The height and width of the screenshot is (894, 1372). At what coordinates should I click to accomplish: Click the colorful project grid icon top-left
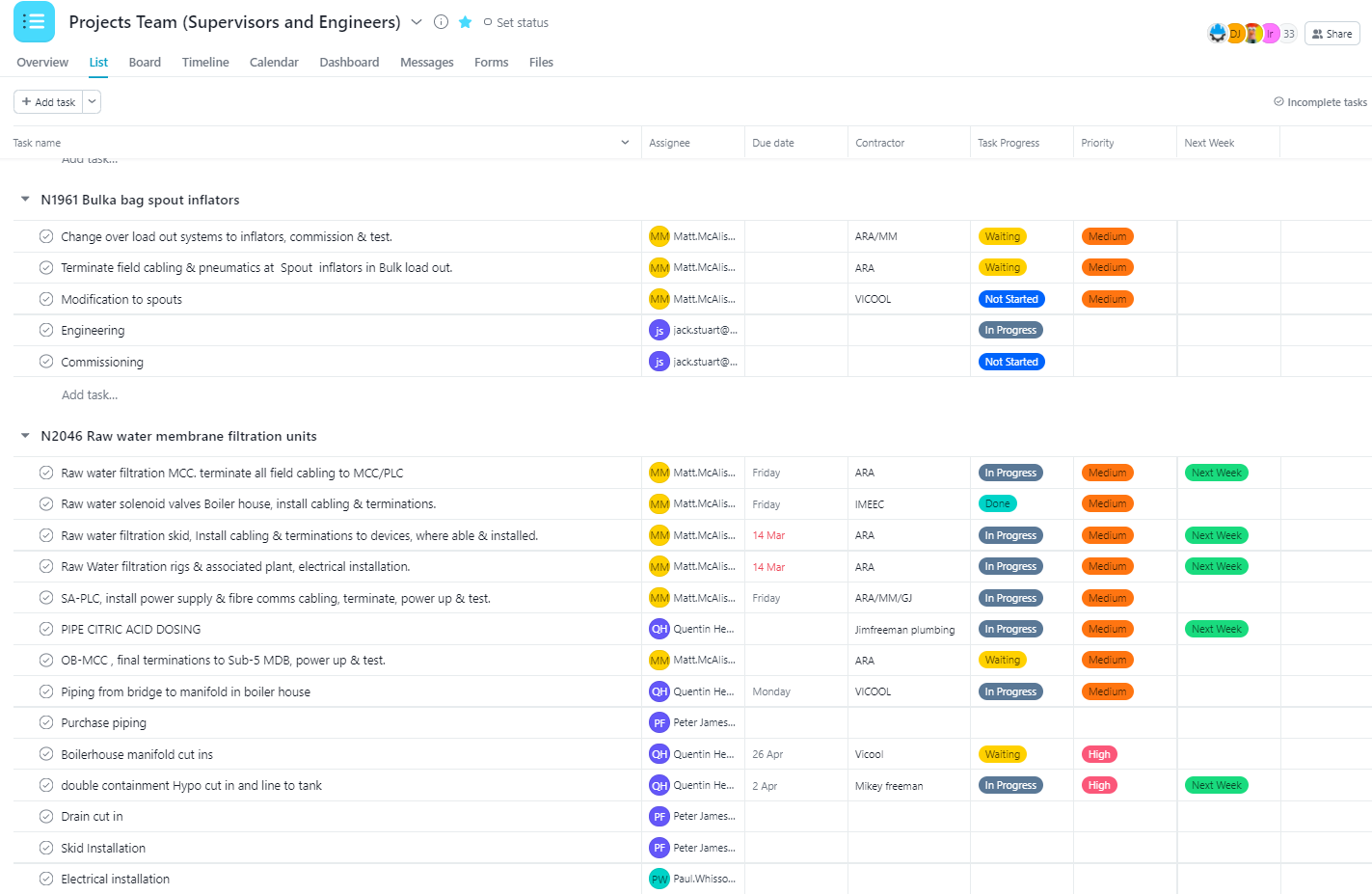coord(34,21)
